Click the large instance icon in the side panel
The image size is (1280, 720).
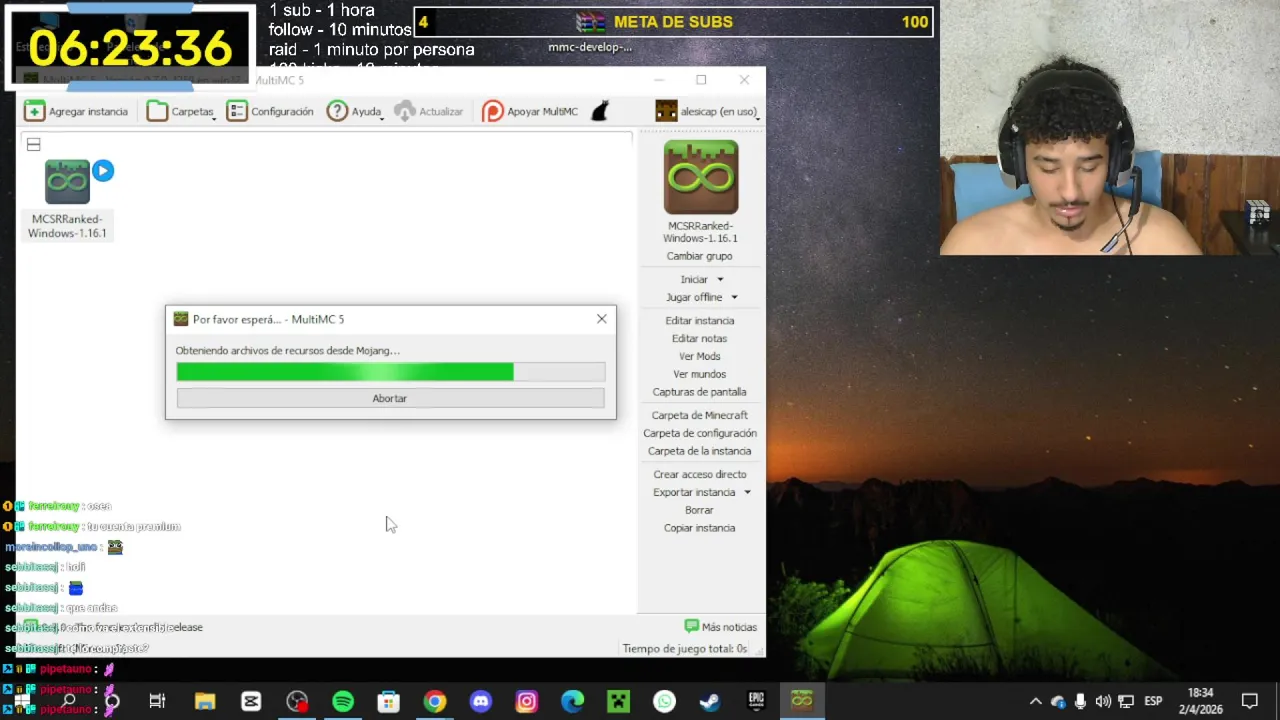[700, 177]
